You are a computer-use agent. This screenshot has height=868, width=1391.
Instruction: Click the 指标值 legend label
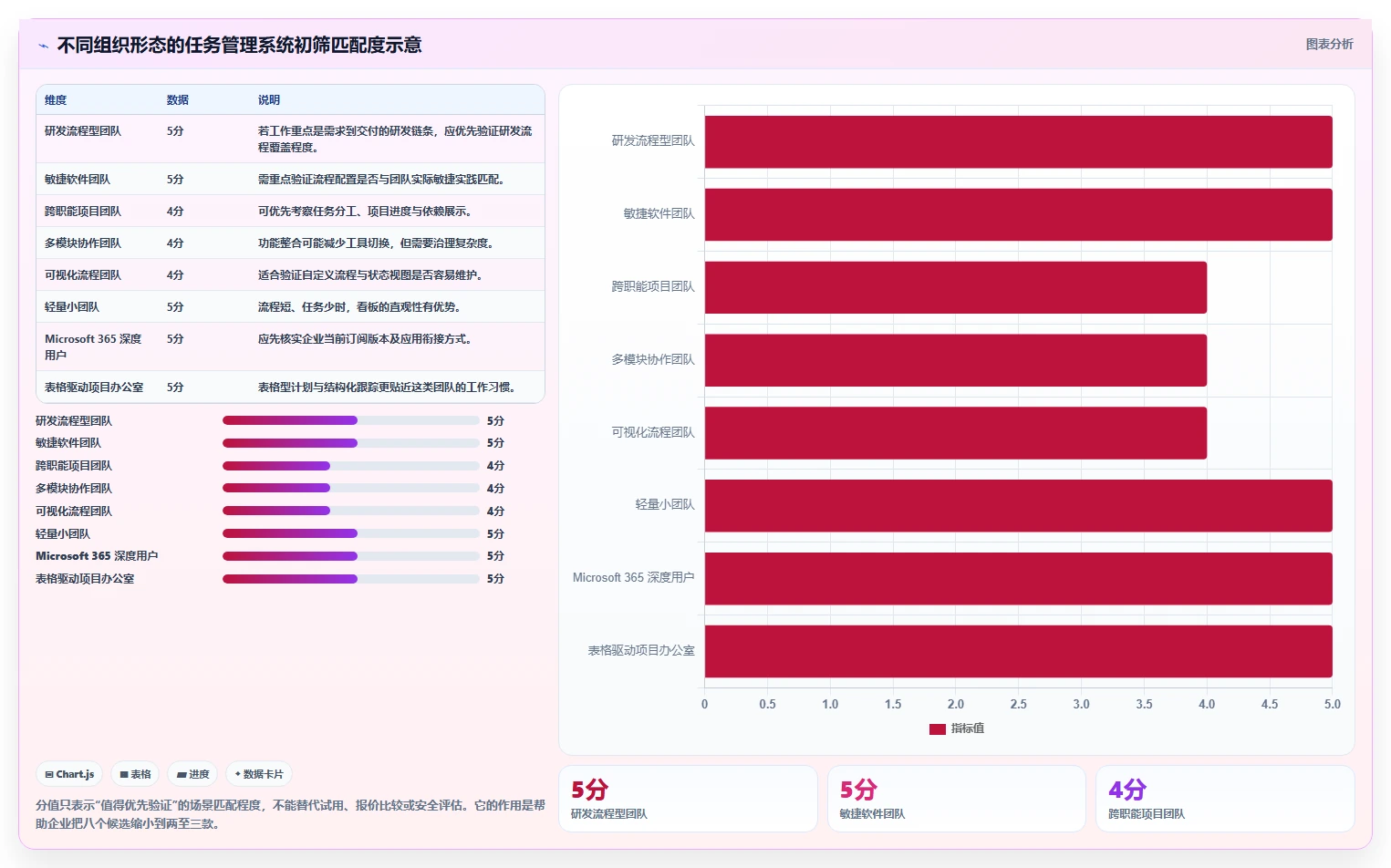(x=968, y=728)
